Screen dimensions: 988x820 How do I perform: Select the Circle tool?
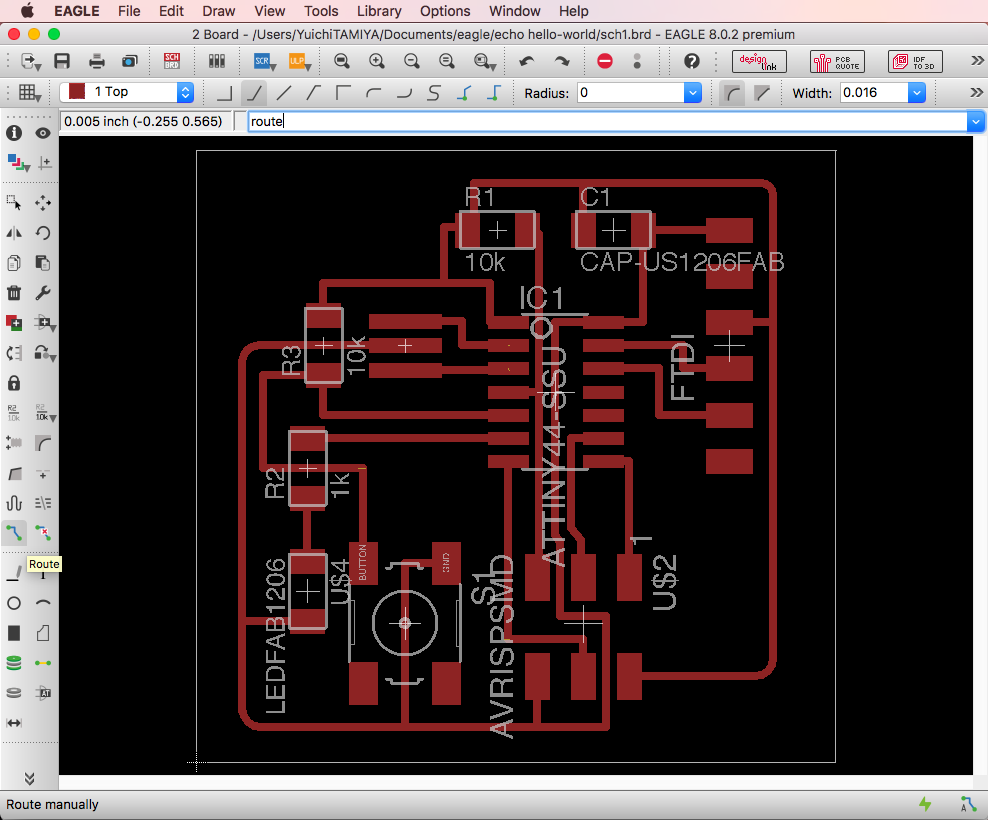14,603
